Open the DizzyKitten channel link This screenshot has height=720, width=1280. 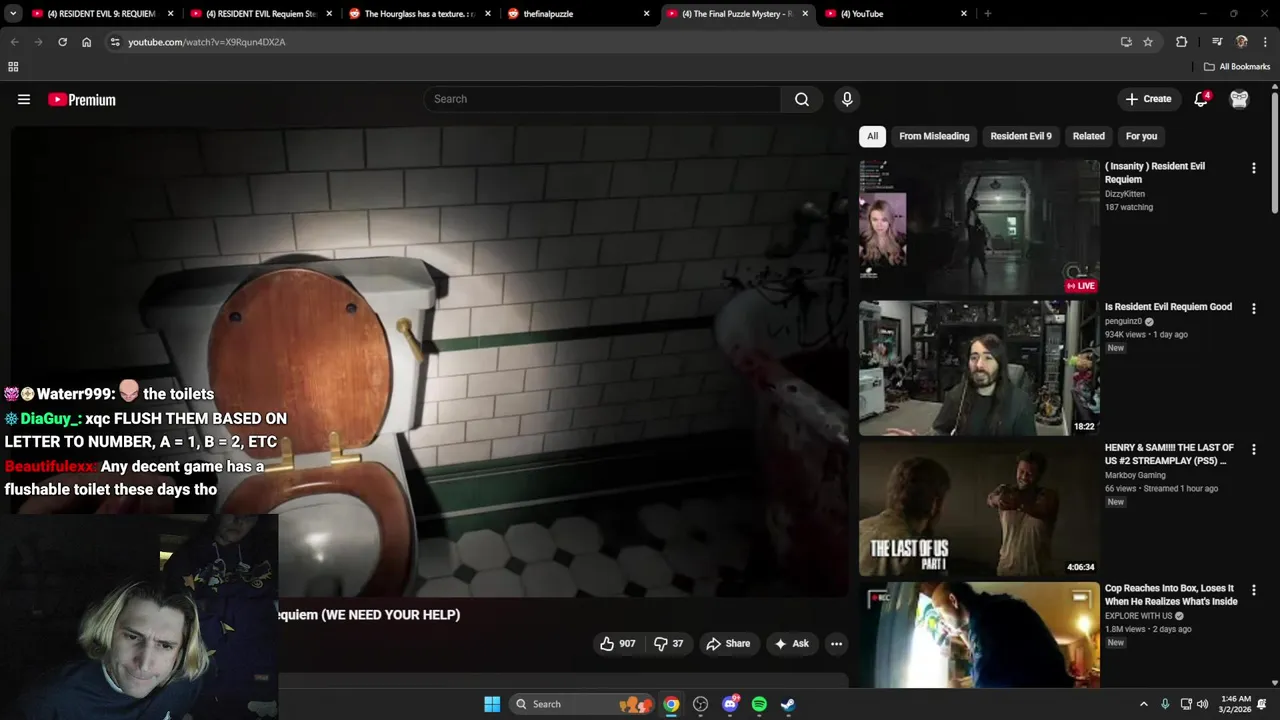click(1125, 194)
